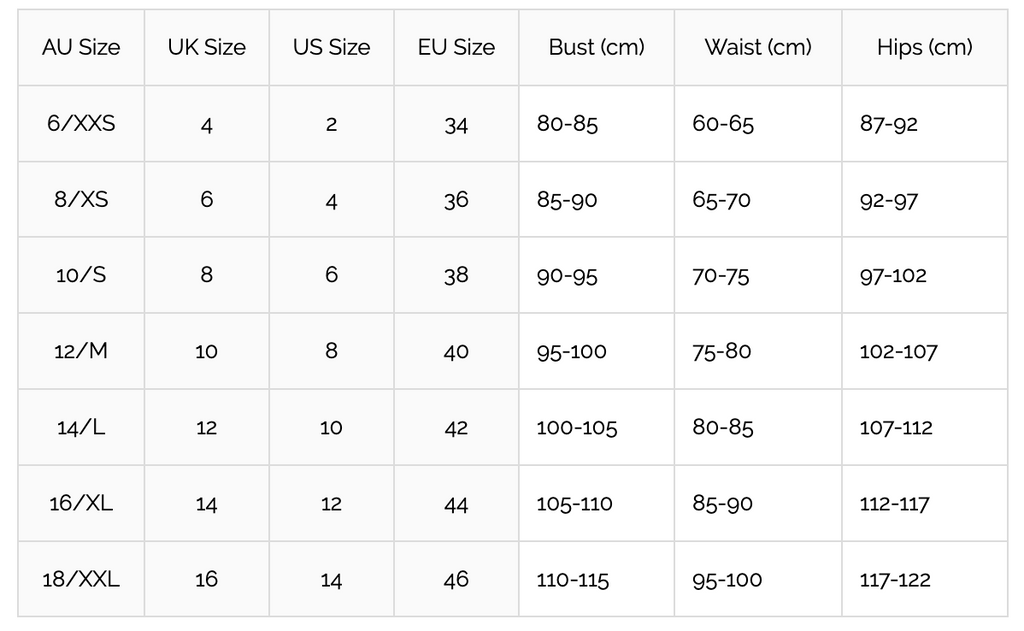This screenshot has height=631, width=1024.
Task: Select the 12/M size cell
Action: (81, 351)
